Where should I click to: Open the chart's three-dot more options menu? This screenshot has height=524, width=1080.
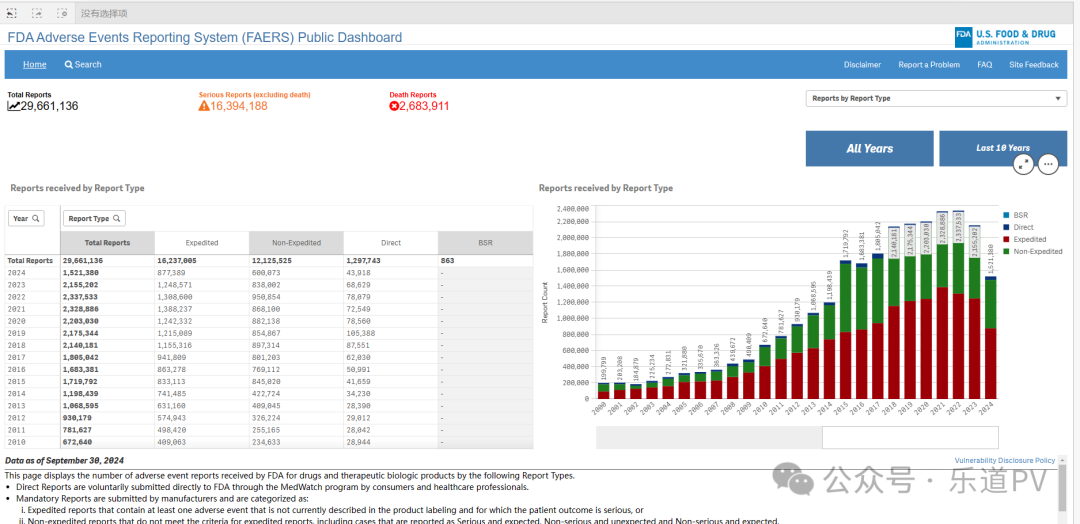(1048, 164)
